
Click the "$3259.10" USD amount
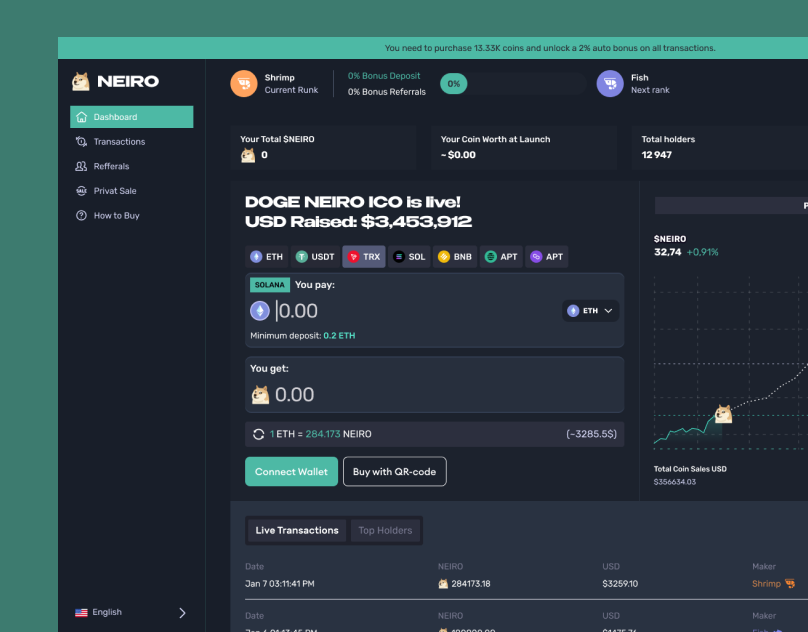tap(620, 584)
